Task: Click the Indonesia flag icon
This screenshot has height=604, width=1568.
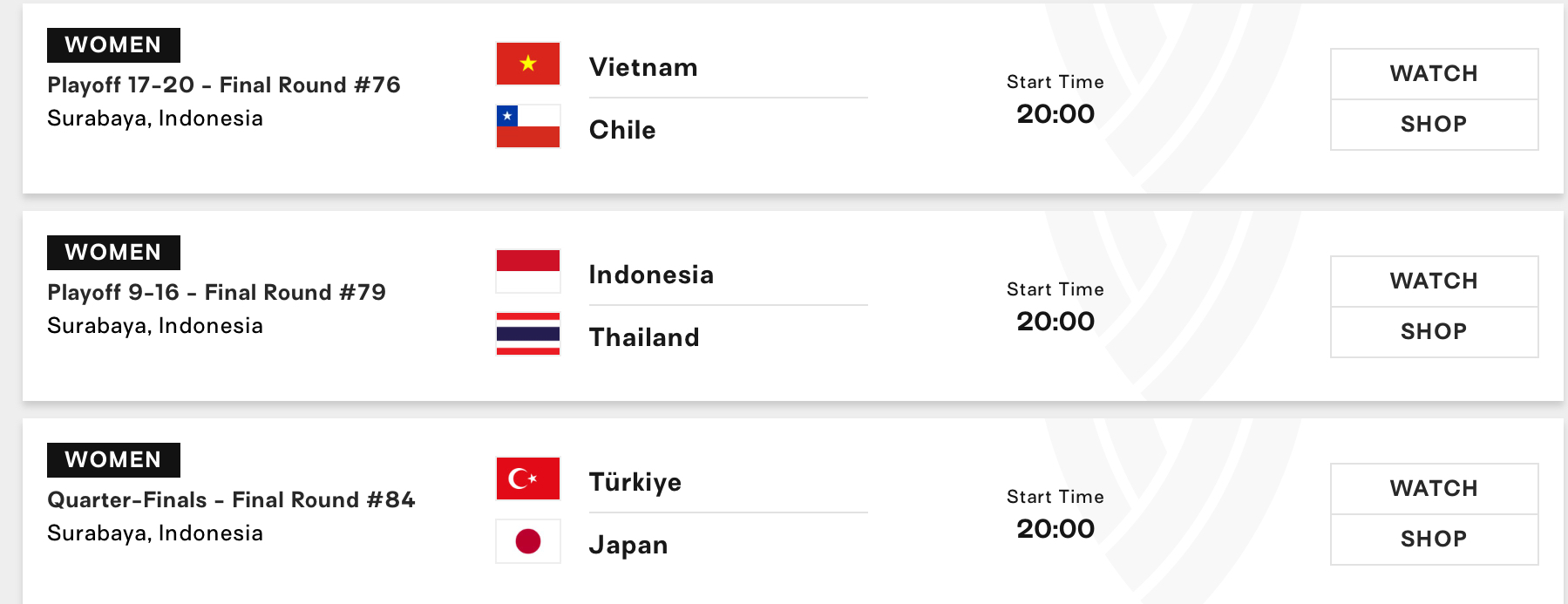Action: click(x=528, y=271)
